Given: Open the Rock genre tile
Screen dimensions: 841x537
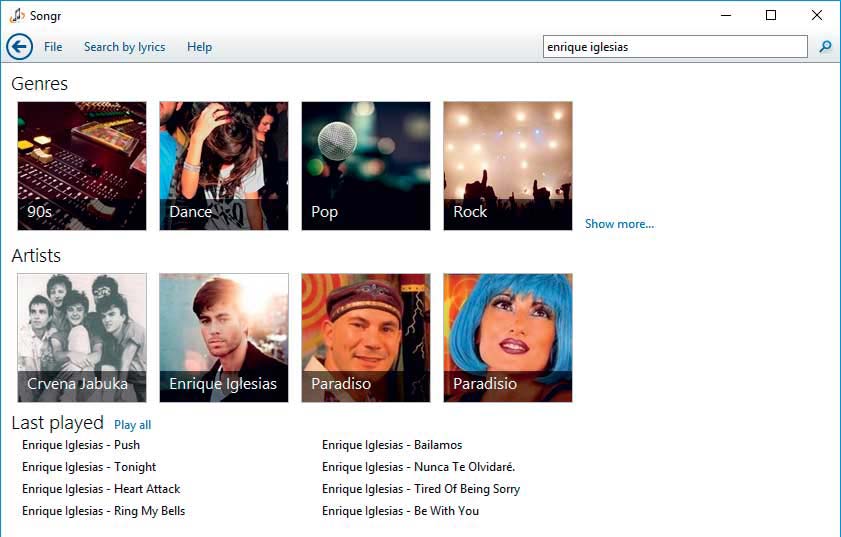Looking at the screenshot, I should pos(508,166).
